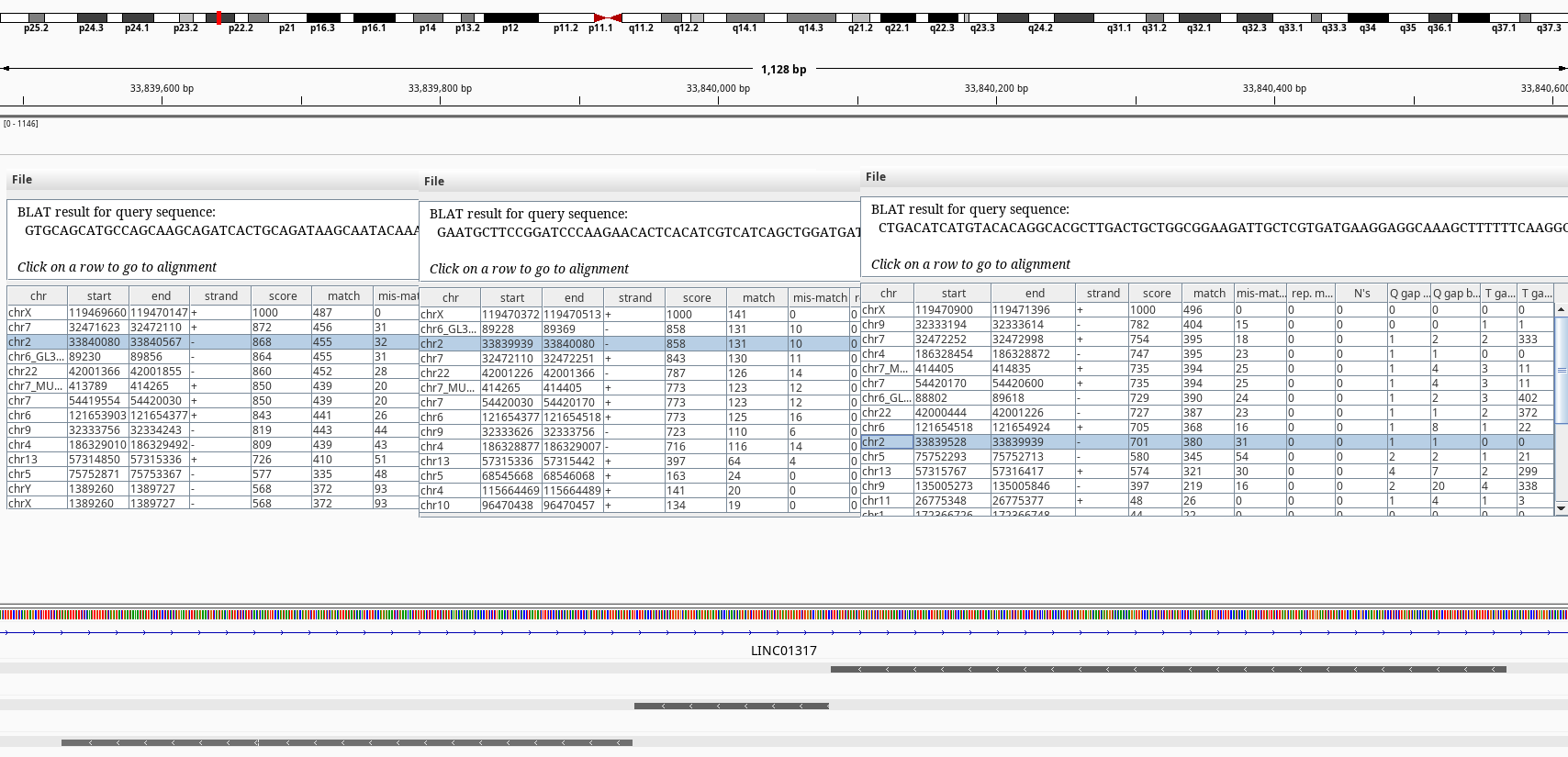The width and height of the screenshot is (1568, 757).
Task: Select chr9 32333194 row in CTGACATCATG table
Action: [x=1207, y=324]
